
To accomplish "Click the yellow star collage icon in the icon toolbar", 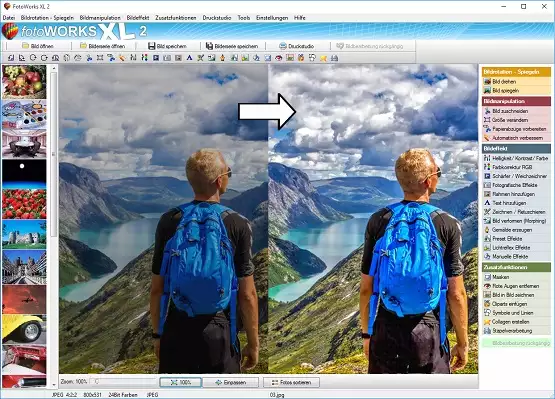I will coord(323,57).
